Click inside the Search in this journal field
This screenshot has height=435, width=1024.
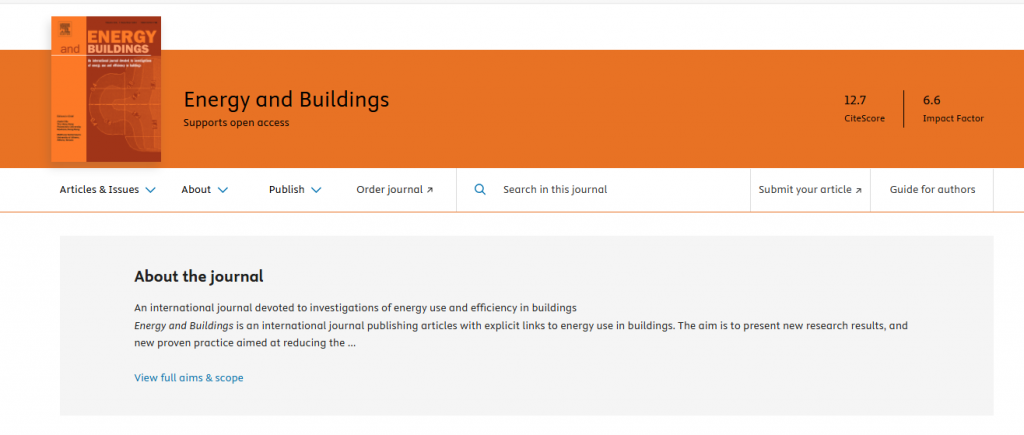(603, 189)
